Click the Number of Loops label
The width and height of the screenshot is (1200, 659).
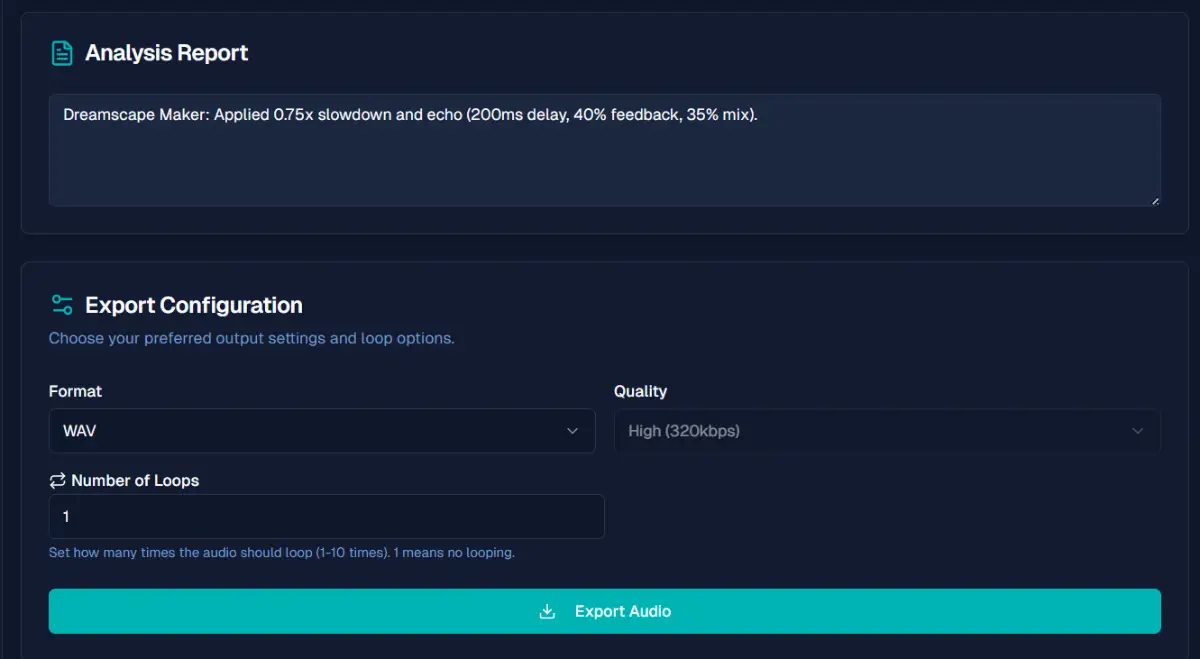135,481
